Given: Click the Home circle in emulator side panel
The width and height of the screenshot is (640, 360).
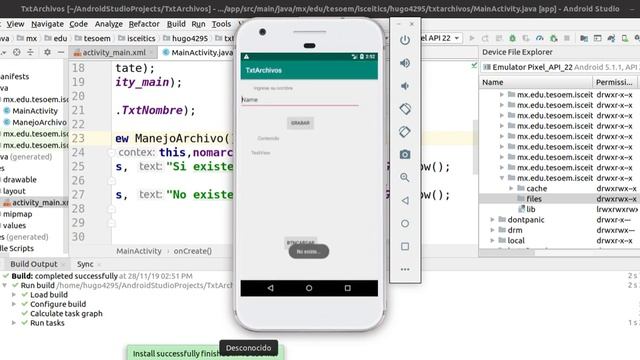Looking at the screenshot, I should click(x=405, y=224).
